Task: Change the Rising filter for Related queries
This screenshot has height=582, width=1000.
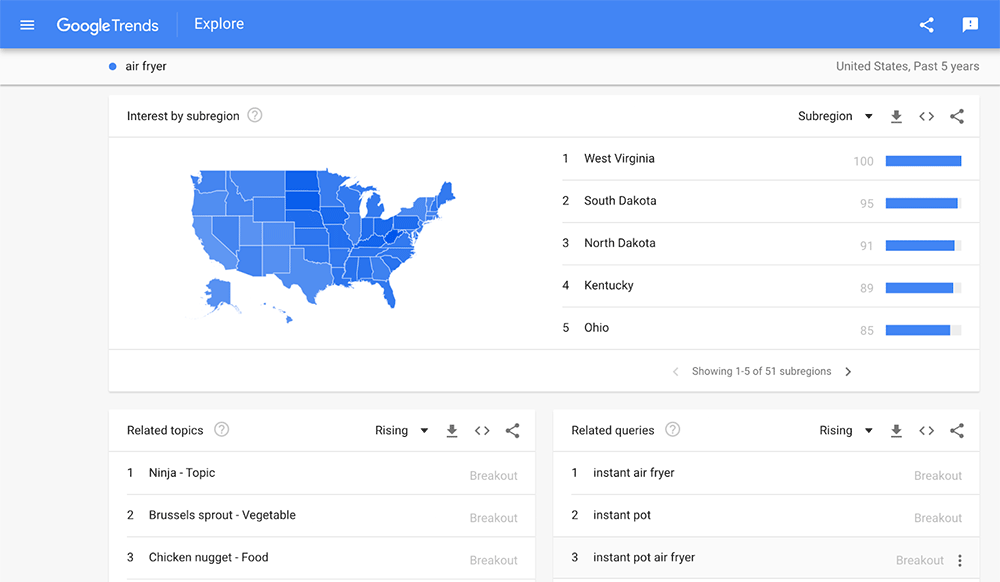Action: click(846, 431)
